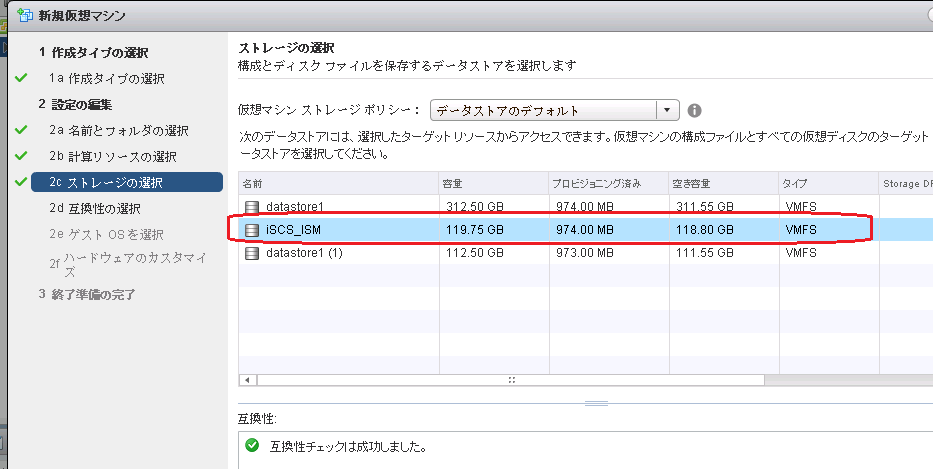Go to step 1a 作成タイプの選択
The width and height of the screenshot is (933, 469).
tap(106, 78)
